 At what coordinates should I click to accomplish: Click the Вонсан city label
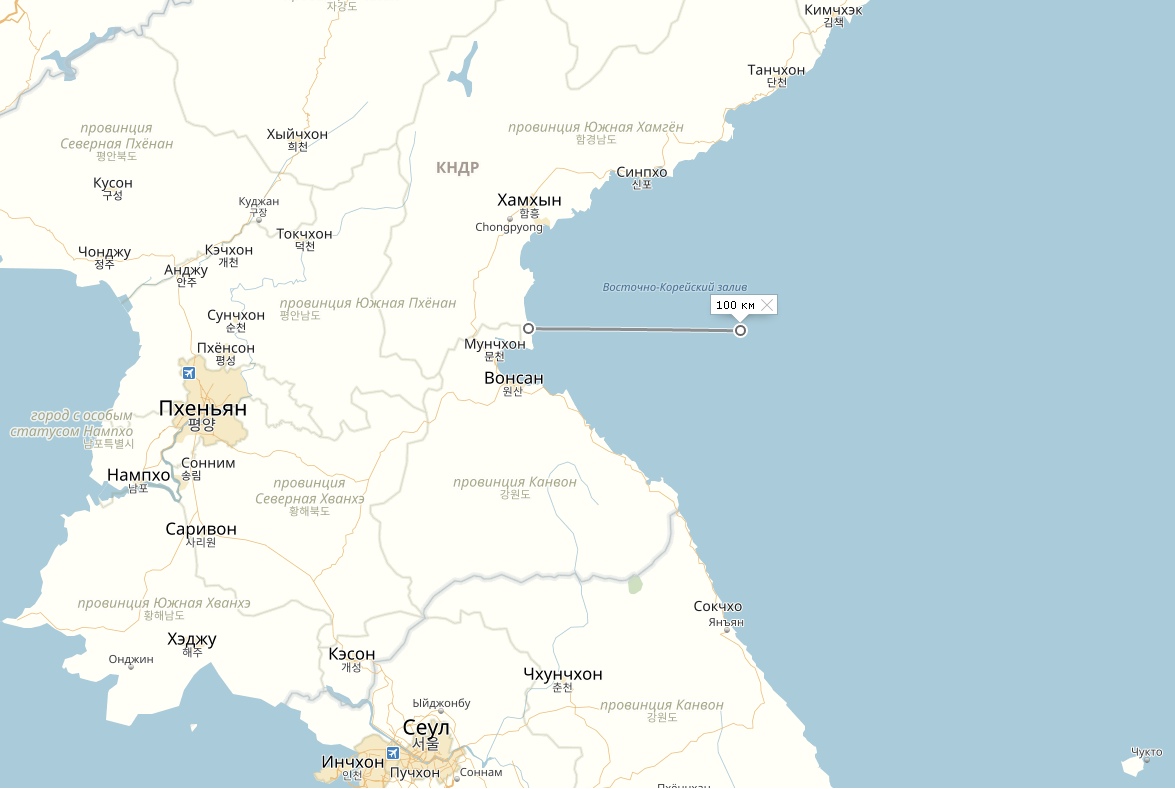(513, 378)
